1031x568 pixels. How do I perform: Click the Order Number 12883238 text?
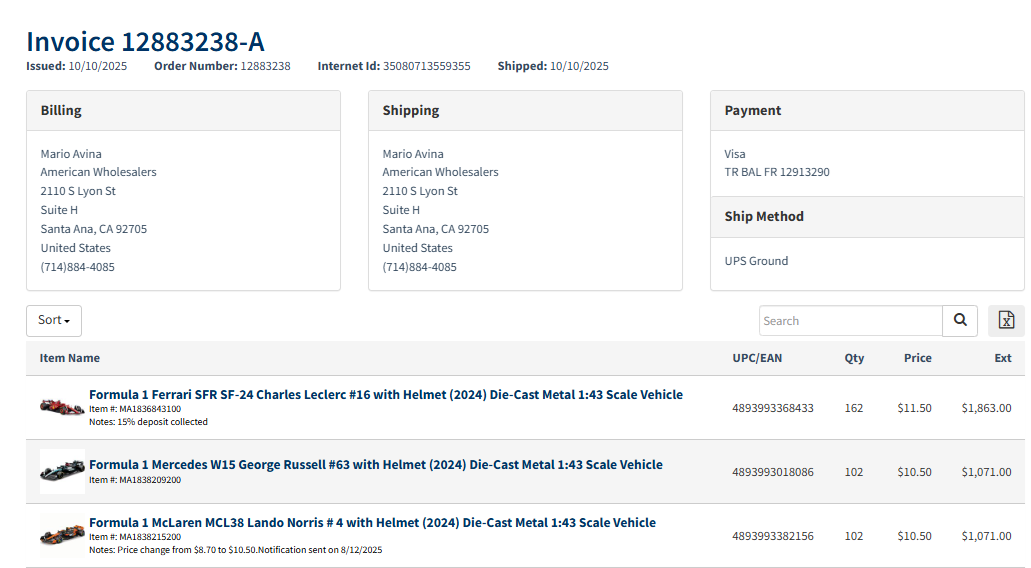pos(222,66)
